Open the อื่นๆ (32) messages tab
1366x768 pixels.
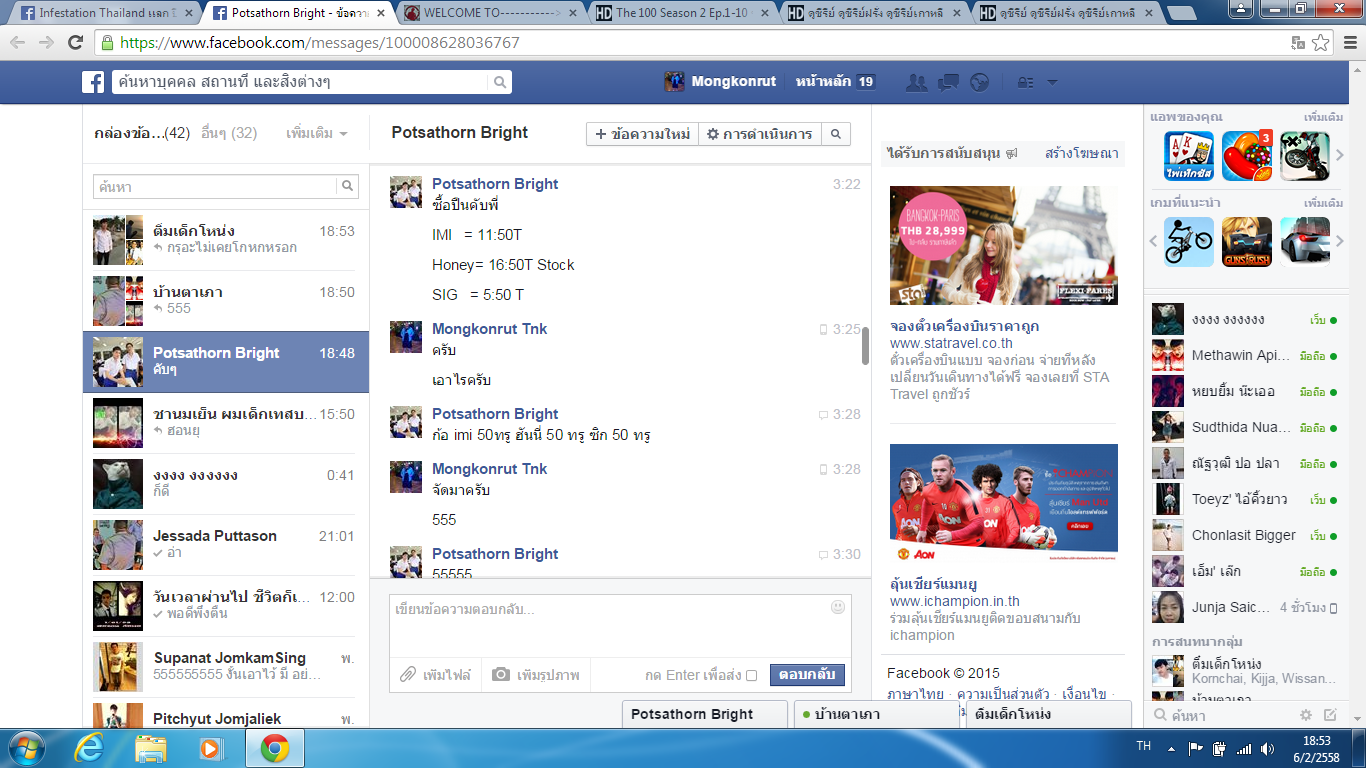pyautogui.click(x=229, y=133)
